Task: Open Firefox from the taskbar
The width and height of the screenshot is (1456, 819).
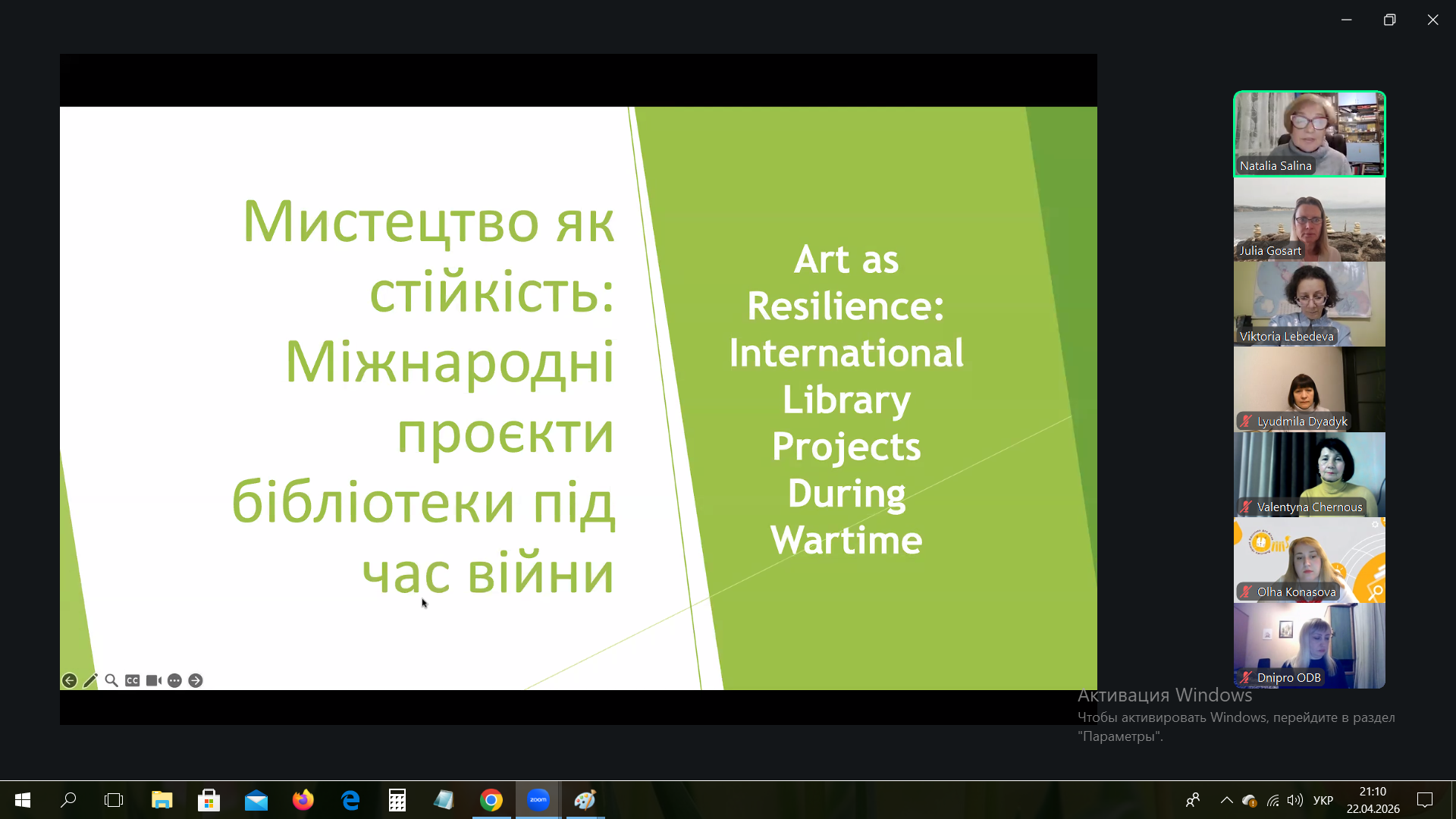Action: 303,800
